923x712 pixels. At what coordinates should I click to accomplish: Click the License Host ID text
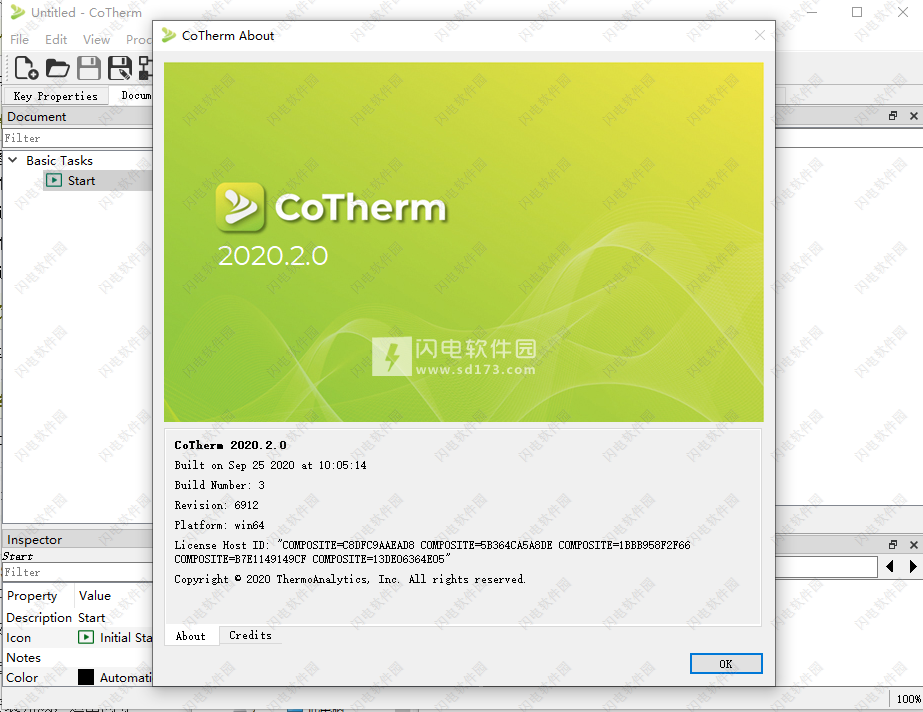point(432,552)
